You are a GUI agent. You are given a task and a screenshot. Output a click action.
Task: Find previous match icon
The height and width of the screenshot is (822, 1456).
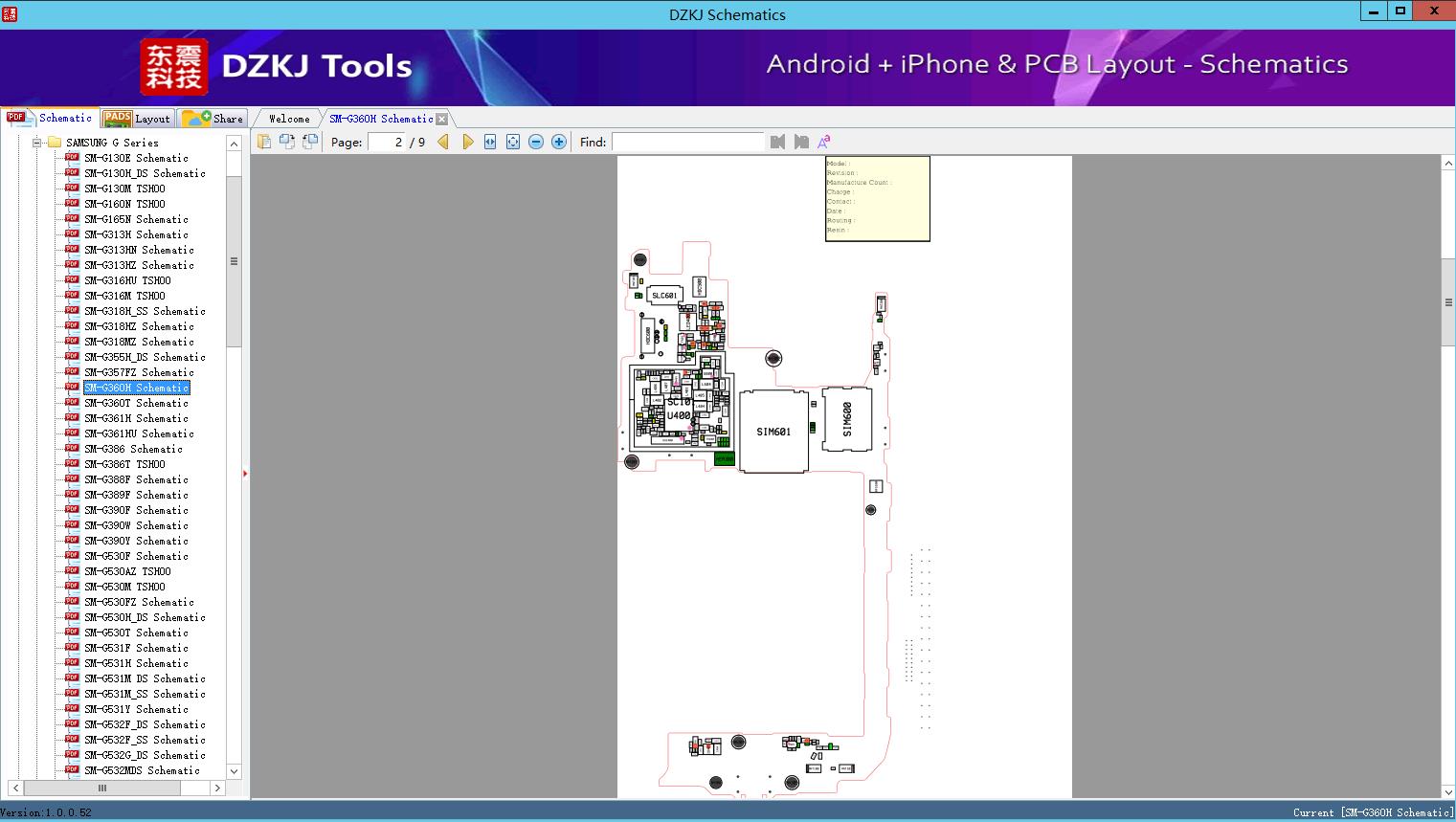777,142
